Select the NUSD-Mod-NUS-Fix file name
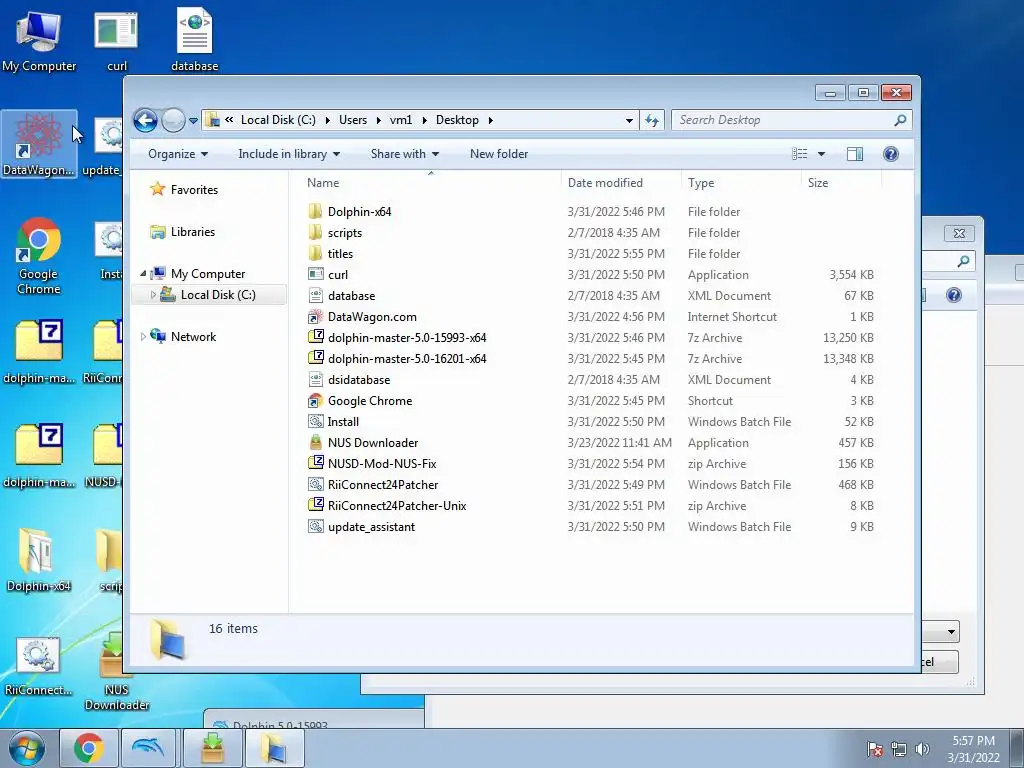The image size is (1024, 768). point(382,464)
